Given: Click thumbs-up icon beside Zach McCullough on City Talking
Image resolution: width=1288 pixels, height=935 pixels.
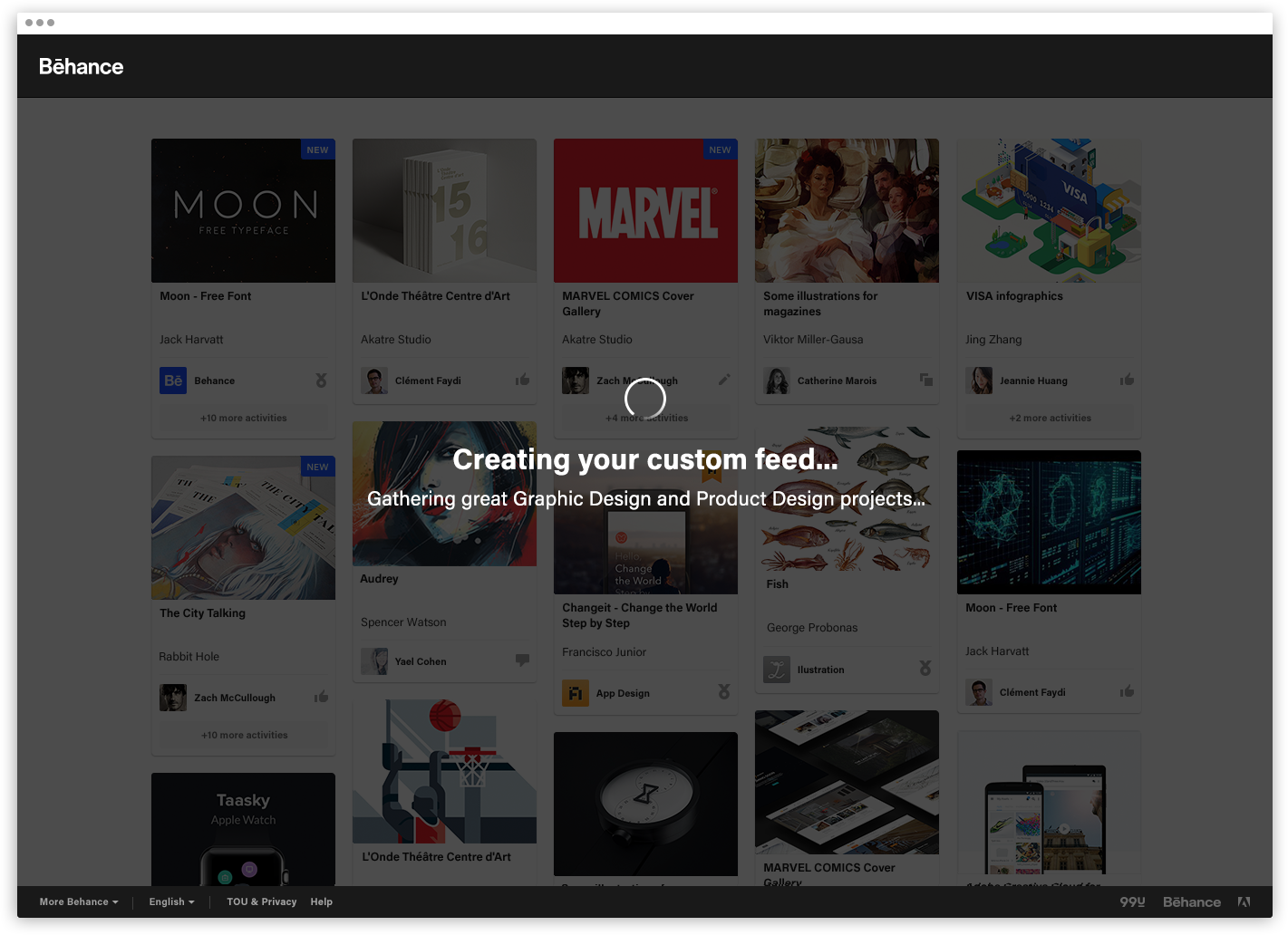Looking at the screenshot, I should click(x=321, y=697).
